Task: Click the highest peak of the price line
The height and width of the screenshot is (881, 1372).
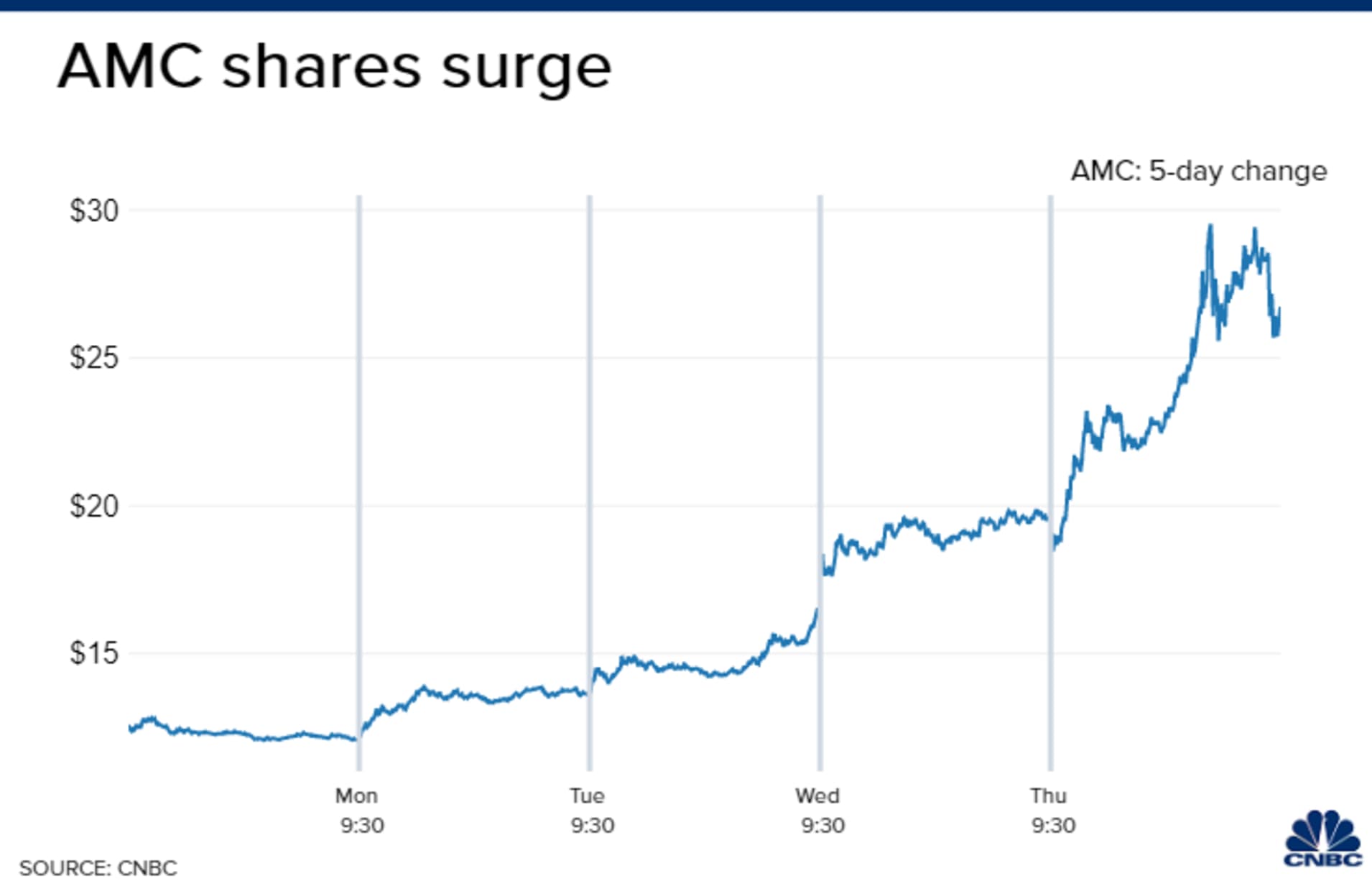Action: pos(1210,226)
